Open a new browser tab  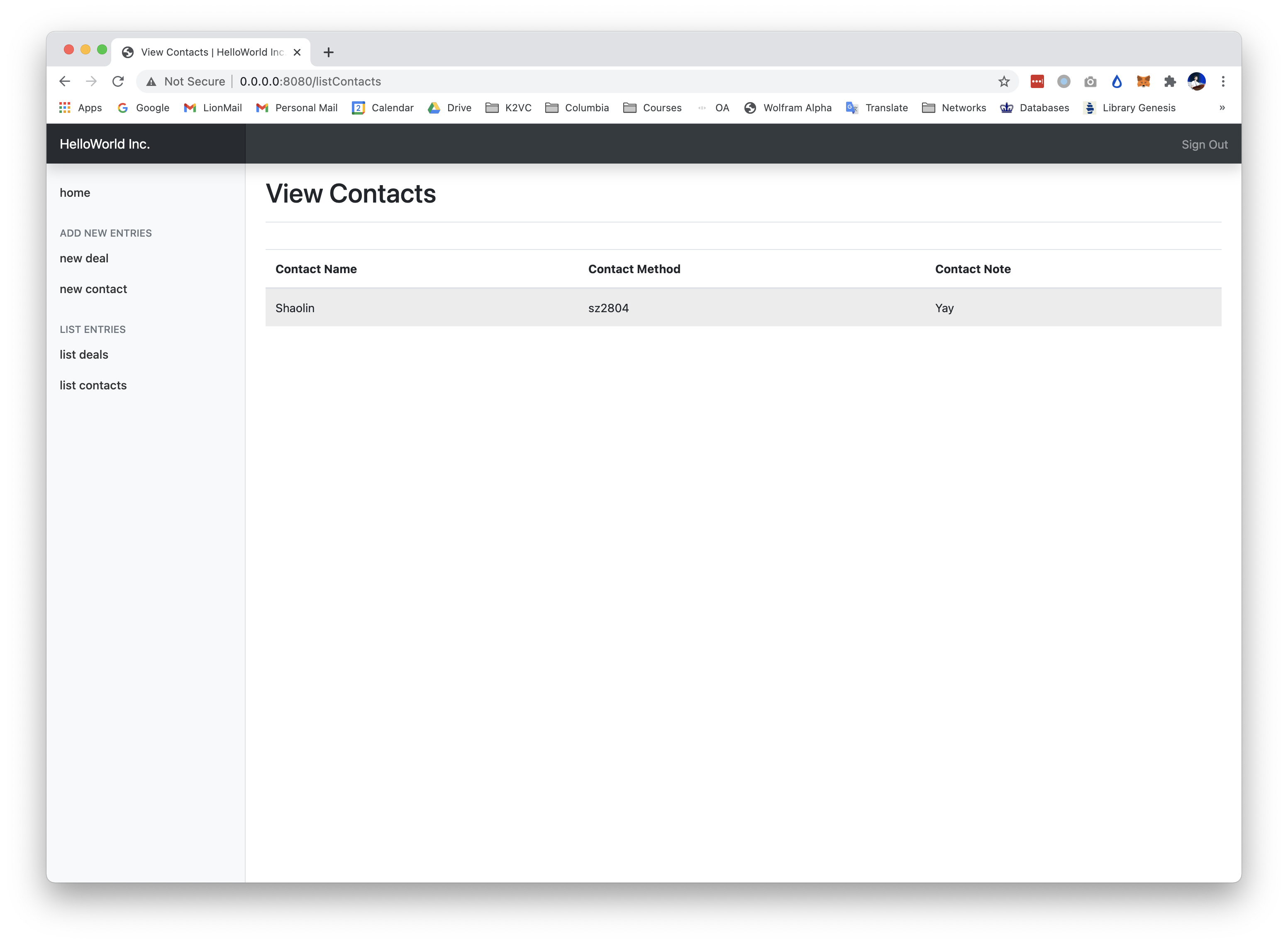click(x=328, y=53)
